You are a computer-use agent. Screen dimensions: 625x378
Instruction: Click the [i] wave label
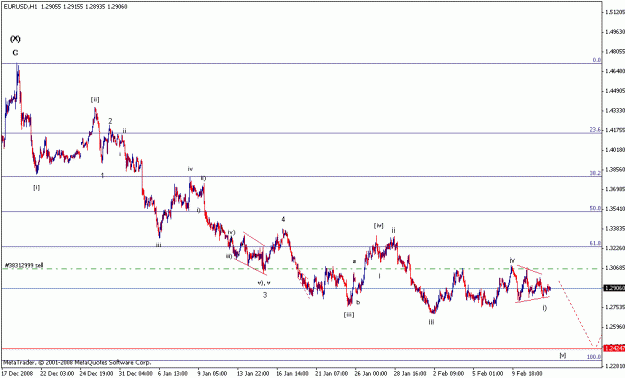36,187
